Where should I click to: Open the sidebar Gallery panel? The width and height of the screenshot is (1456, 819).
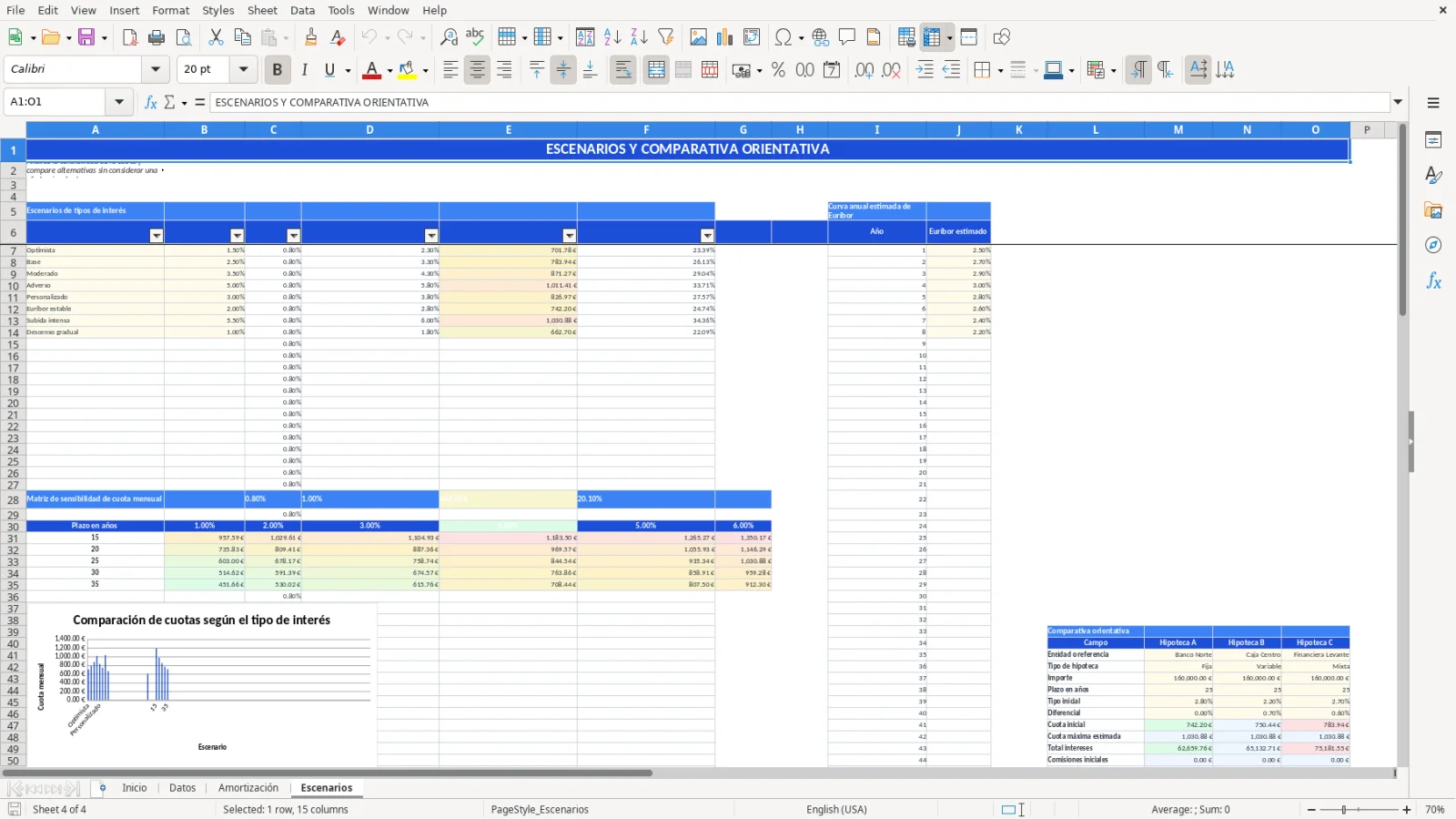(1433, 210)
